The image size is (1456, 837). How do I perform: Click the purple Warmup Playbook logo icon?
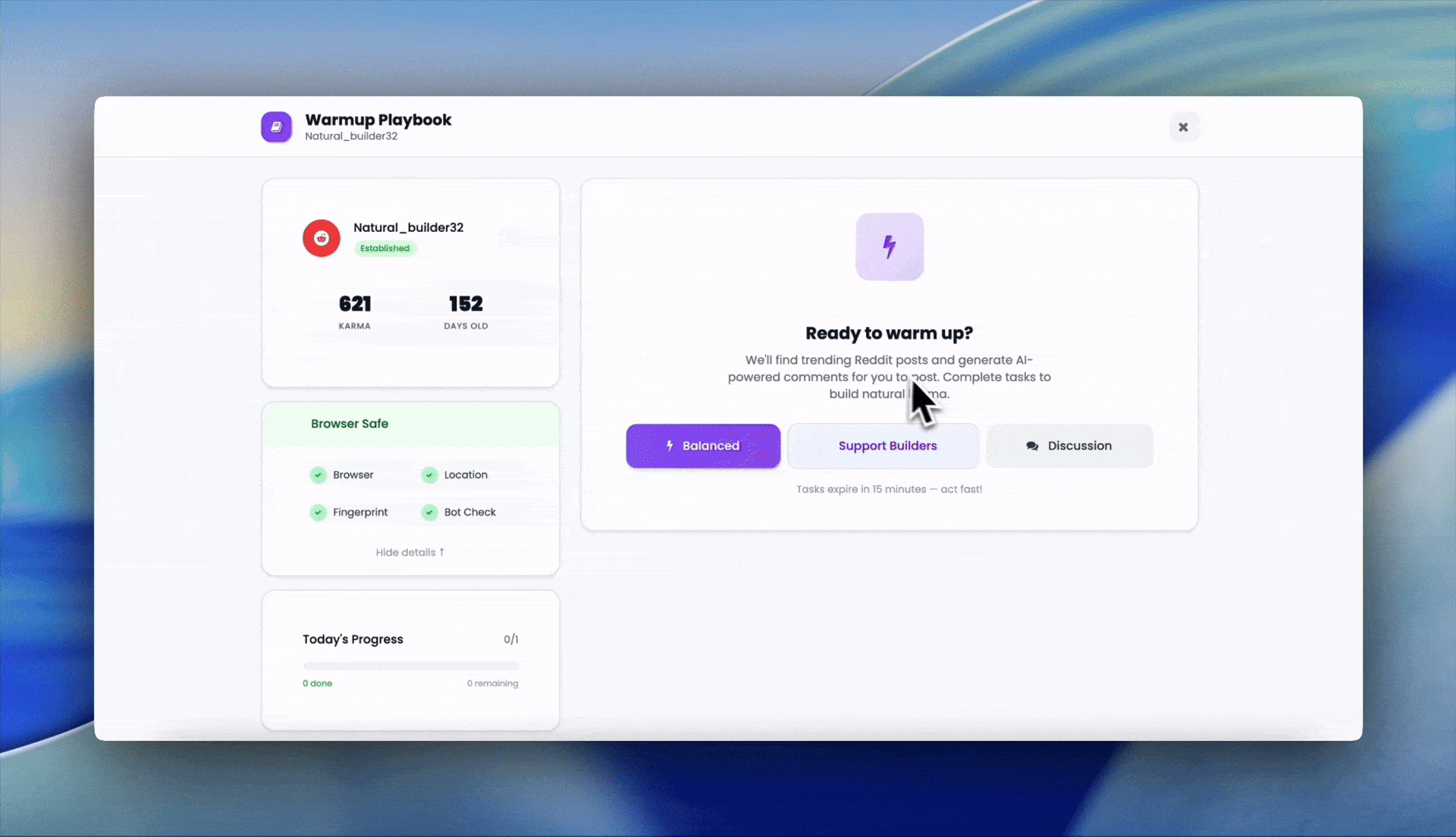276,127
